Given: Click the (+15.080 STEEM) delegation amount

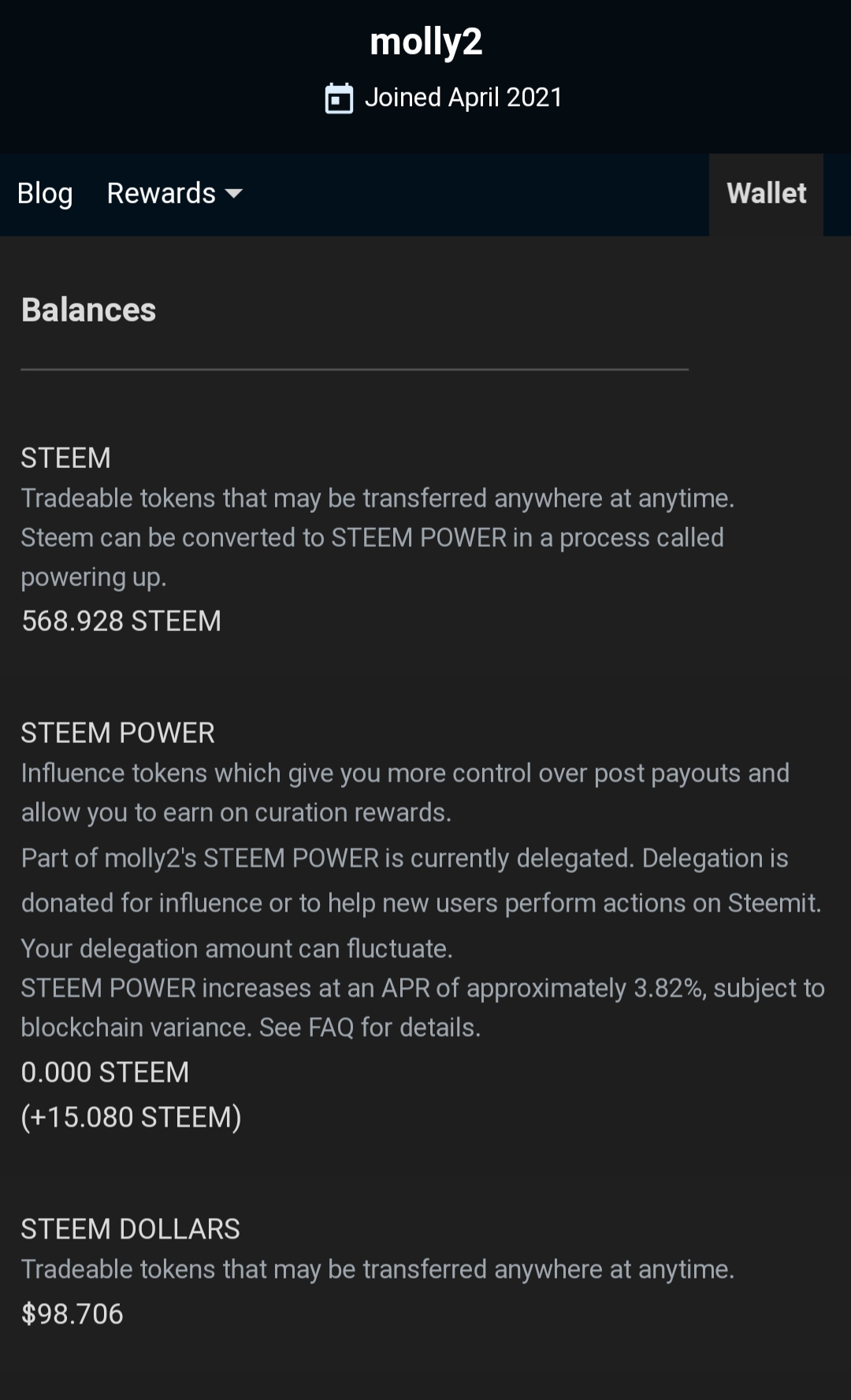Looking at the screenshot, I should coord(131,1117).
